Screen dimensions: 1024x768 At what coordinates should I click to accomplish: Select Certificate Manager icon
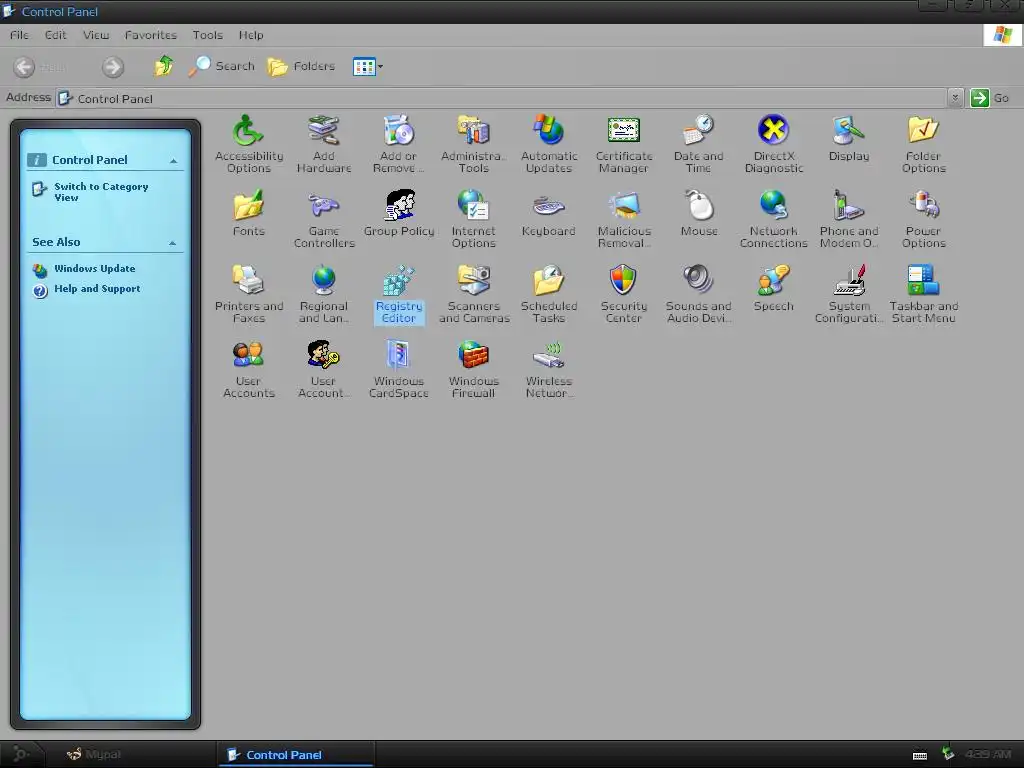point(624,144)
